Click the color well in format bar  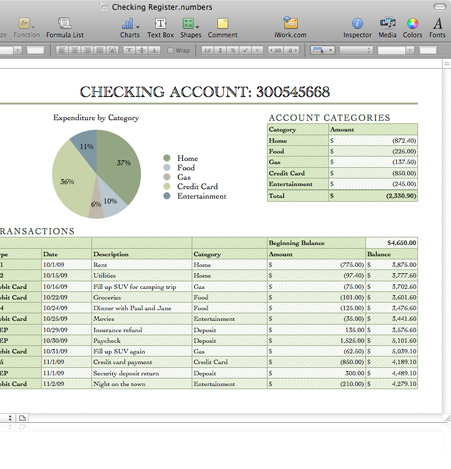click(428, 50)
